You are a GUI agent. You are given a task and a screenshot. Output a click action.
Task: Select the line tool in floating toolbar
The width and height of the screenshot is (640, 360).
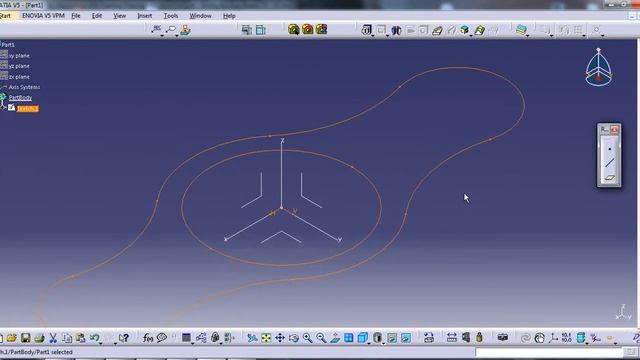[x=610, y=163]
